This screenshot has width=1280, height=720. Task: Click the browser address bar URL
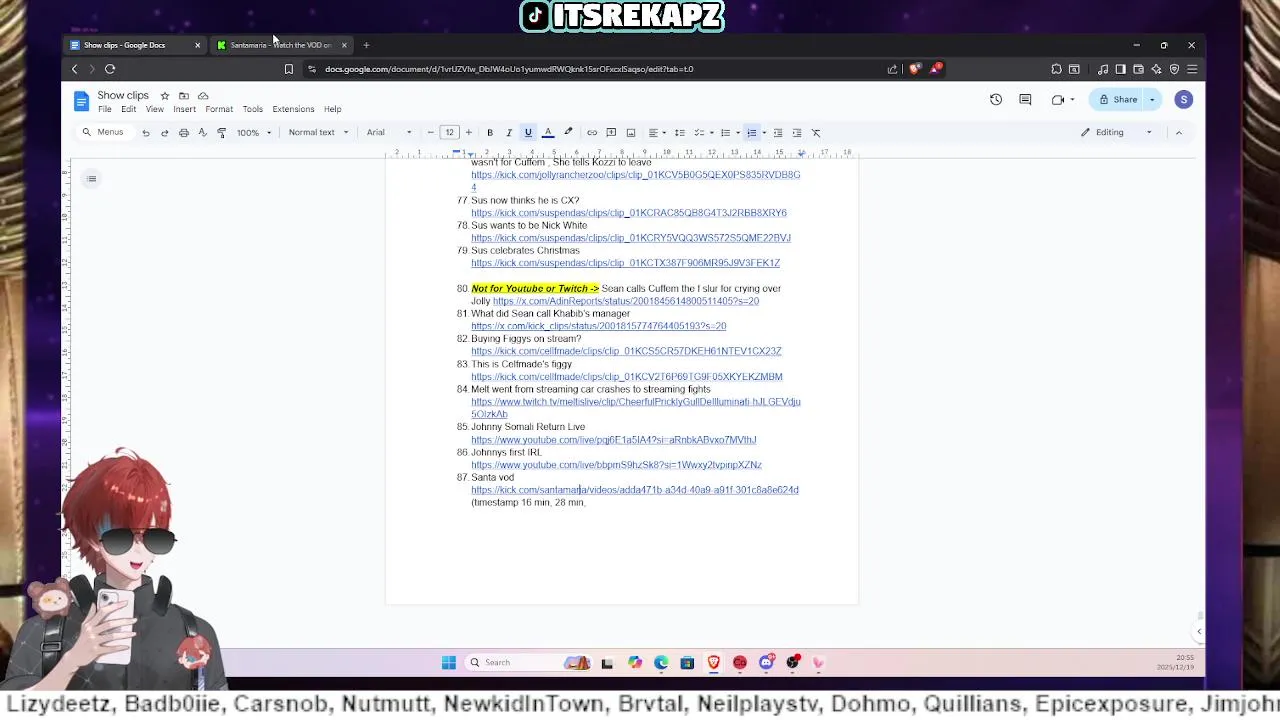click(509, 69)
